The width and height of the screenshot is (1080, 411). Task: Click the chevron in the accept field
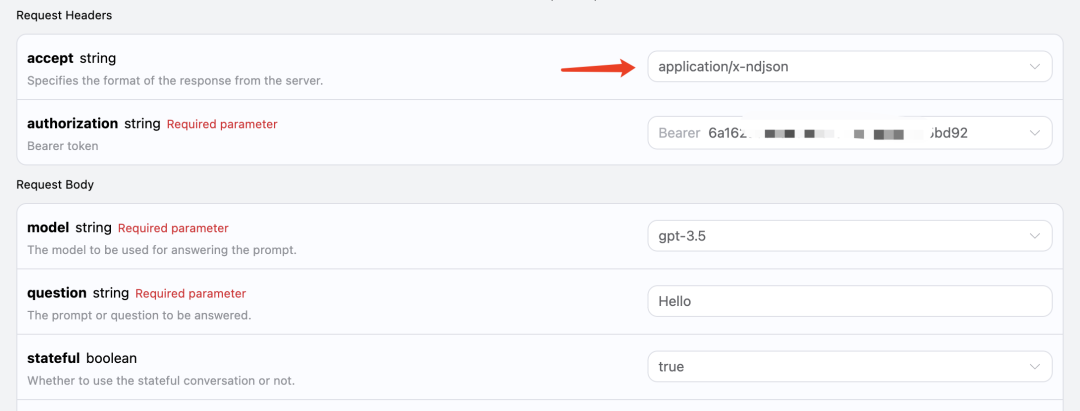(1034, 67)
